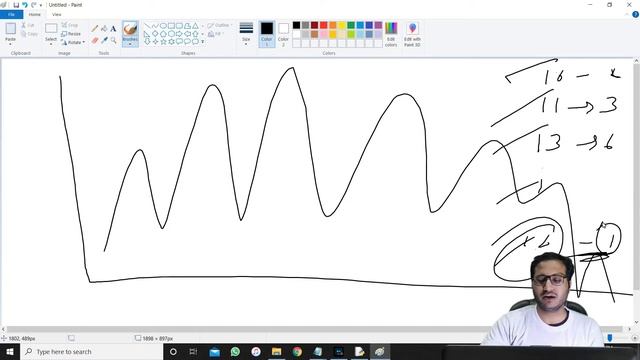Click the Help question mark icon
640x360 pixels.
[635, 14]
